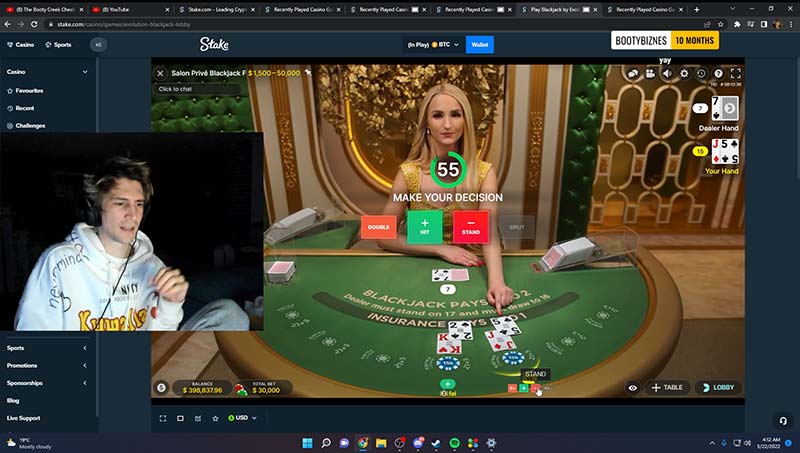Screen dimensions: 800x453
Task: Toggle the eye visibility icon near Table
Action: pyautogui.click(x=633, y=388)
